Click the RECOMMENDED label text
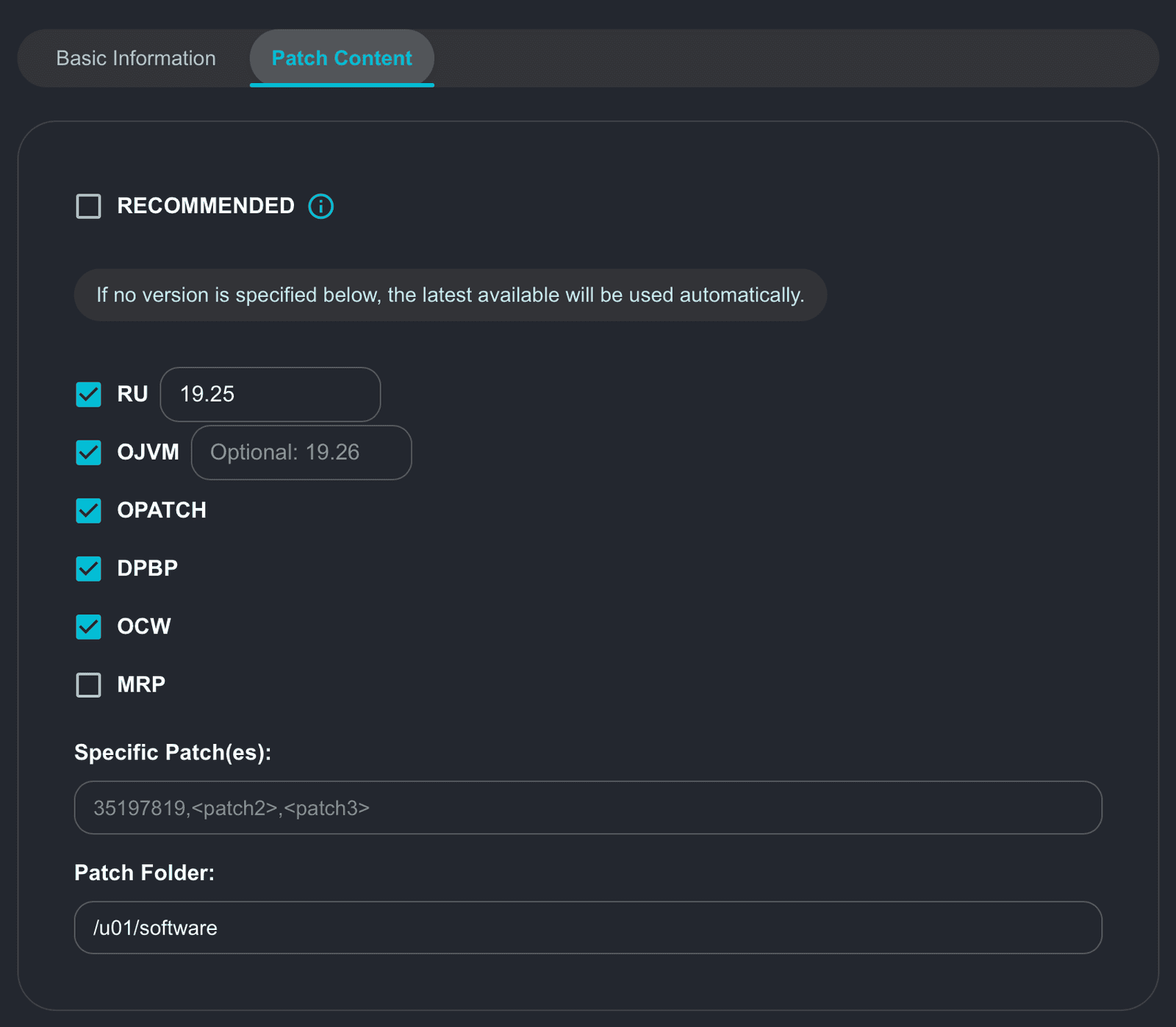The width and height of the screenshot is (1176, 1027). tap(206, 206)
